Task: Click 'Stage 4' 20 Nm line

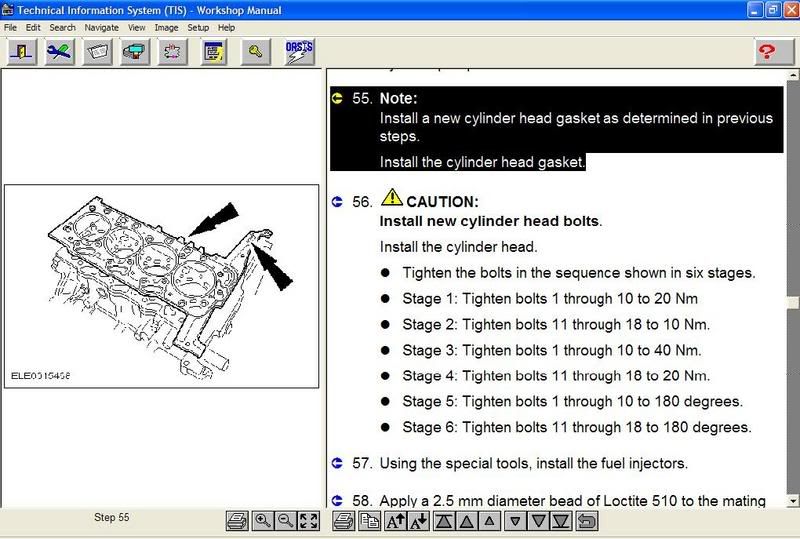Action: tap(556, 376)
